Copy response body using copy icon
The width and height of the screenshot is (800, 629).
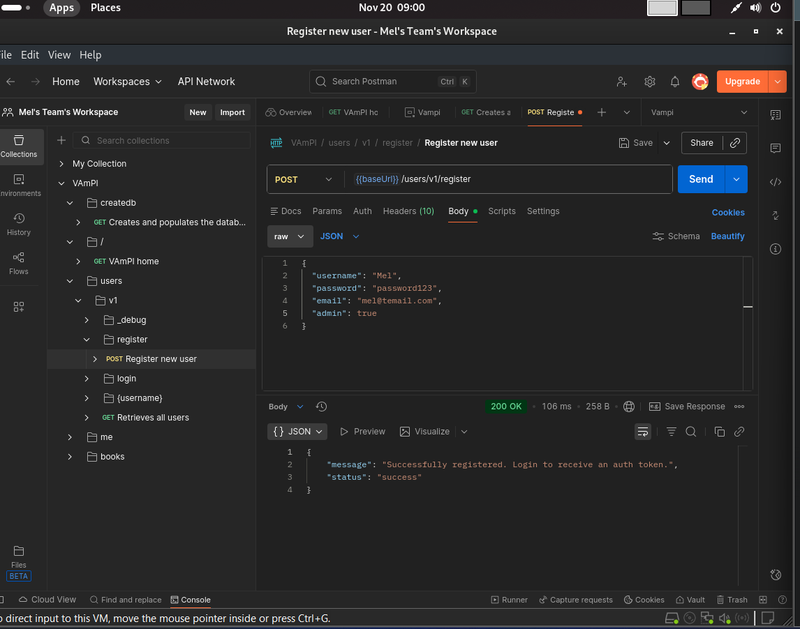point(719,432)
